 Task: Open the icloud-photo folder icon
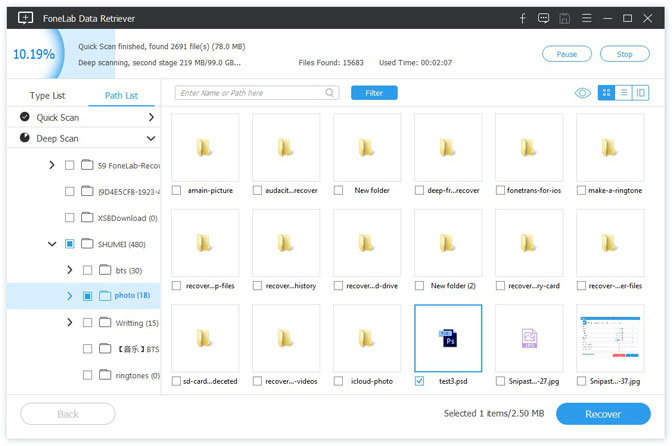[x=367, y=338]
